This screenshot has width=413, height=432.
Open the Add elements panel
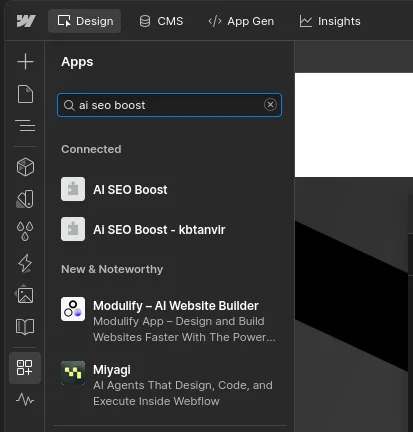(25, 62)
